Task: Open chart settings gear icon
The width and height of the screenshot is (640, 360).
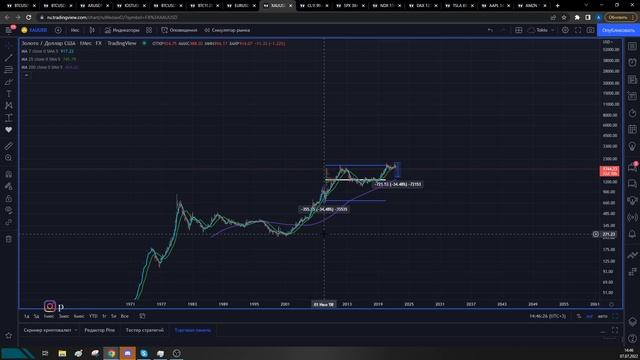Action: pos(565,30)
